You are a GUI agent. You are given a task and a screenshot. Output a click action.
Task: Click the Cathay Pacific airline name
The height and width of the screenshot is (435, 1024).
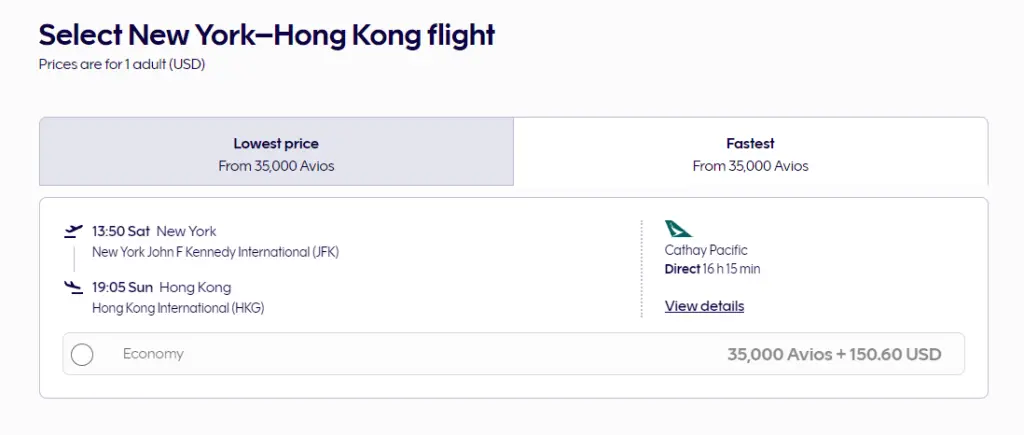point(706,250)
